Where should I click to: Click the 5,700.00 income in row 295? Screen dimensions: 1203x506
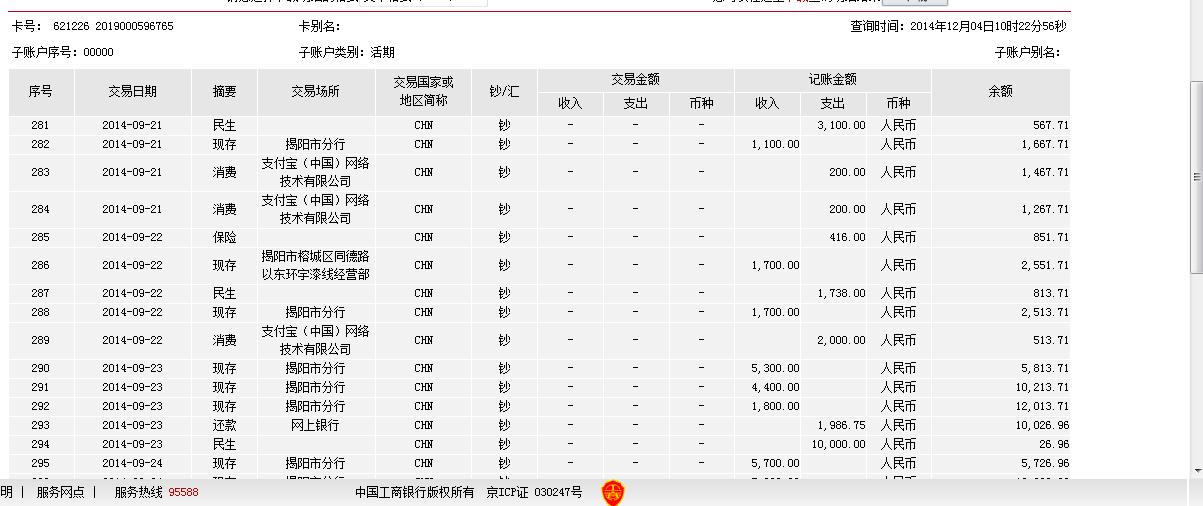coord(775,463)
